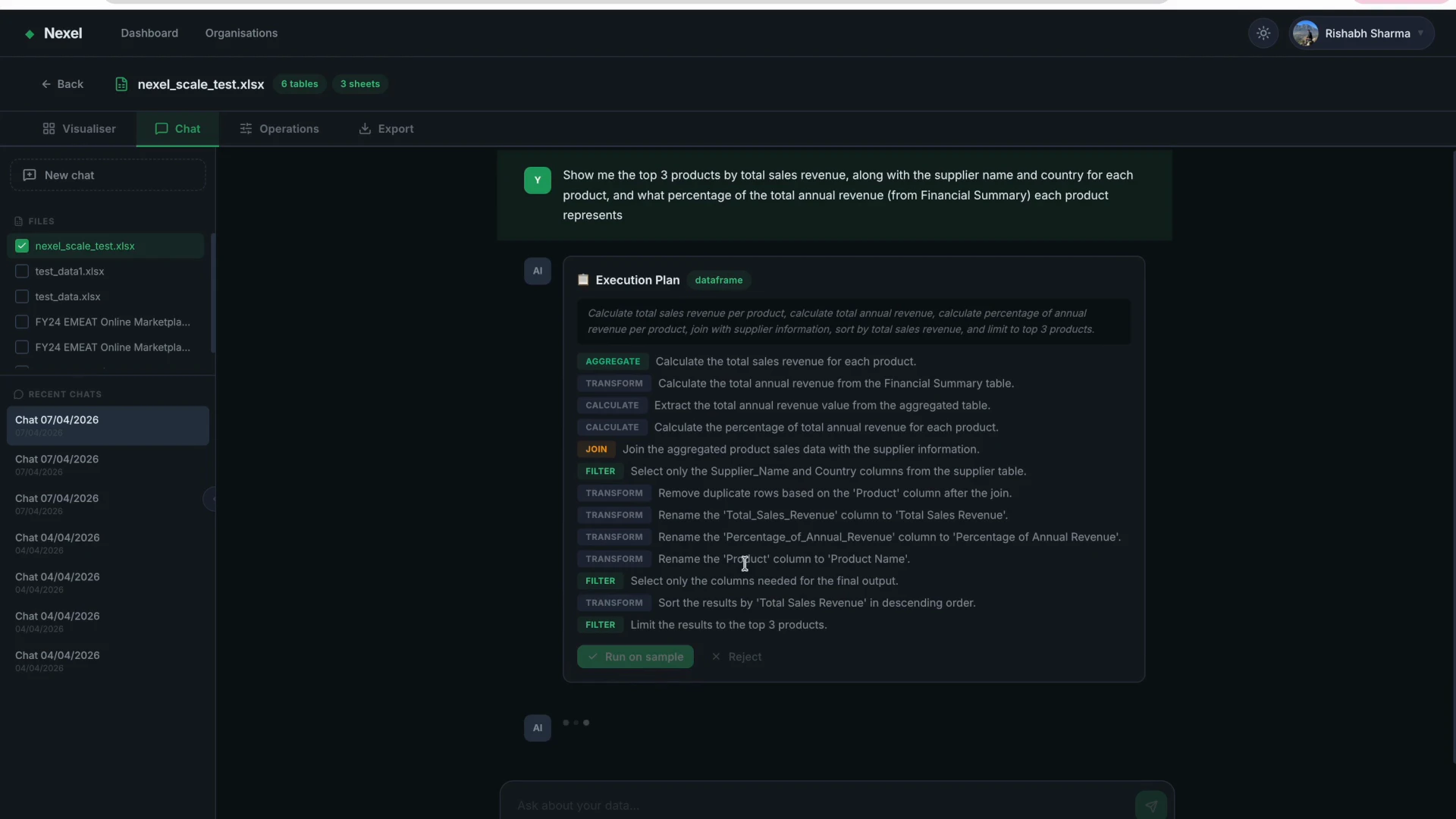Click the Export download icon

pos(365,128)
